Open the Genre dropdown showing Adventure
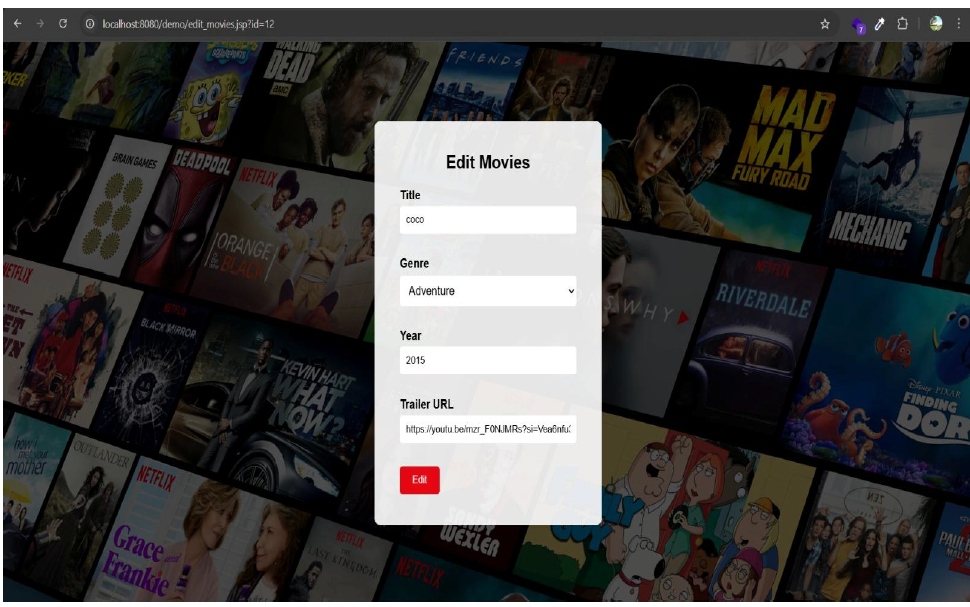970x607 pixels. click(487, 291)
